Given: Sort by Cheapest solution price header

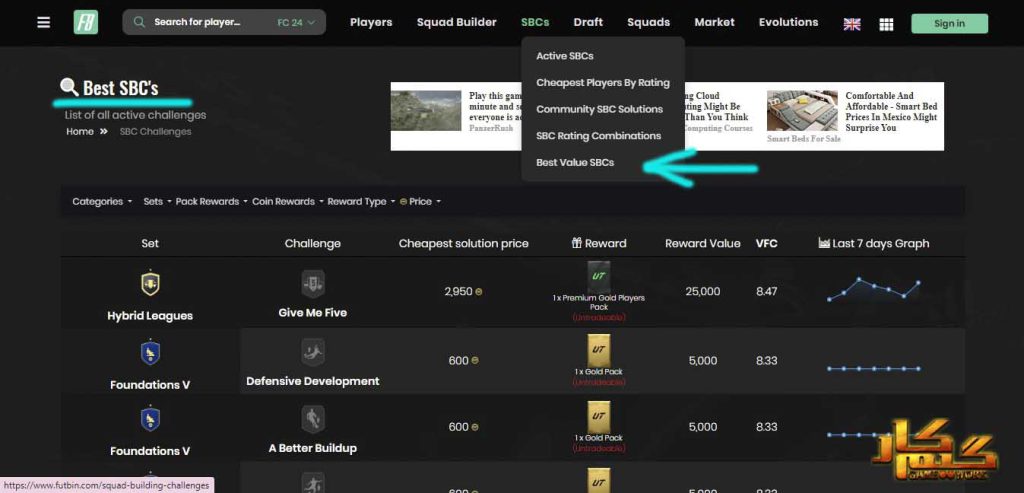Looking at the screenshot, I should point(464,244).
